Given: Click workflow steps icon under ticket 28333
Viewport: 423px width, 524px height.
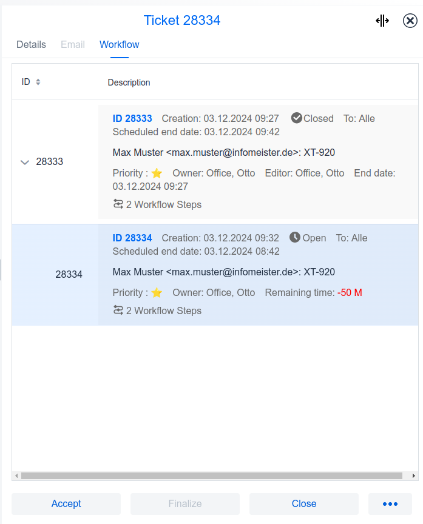Looking at the screenshot, I should pos(118,204).
